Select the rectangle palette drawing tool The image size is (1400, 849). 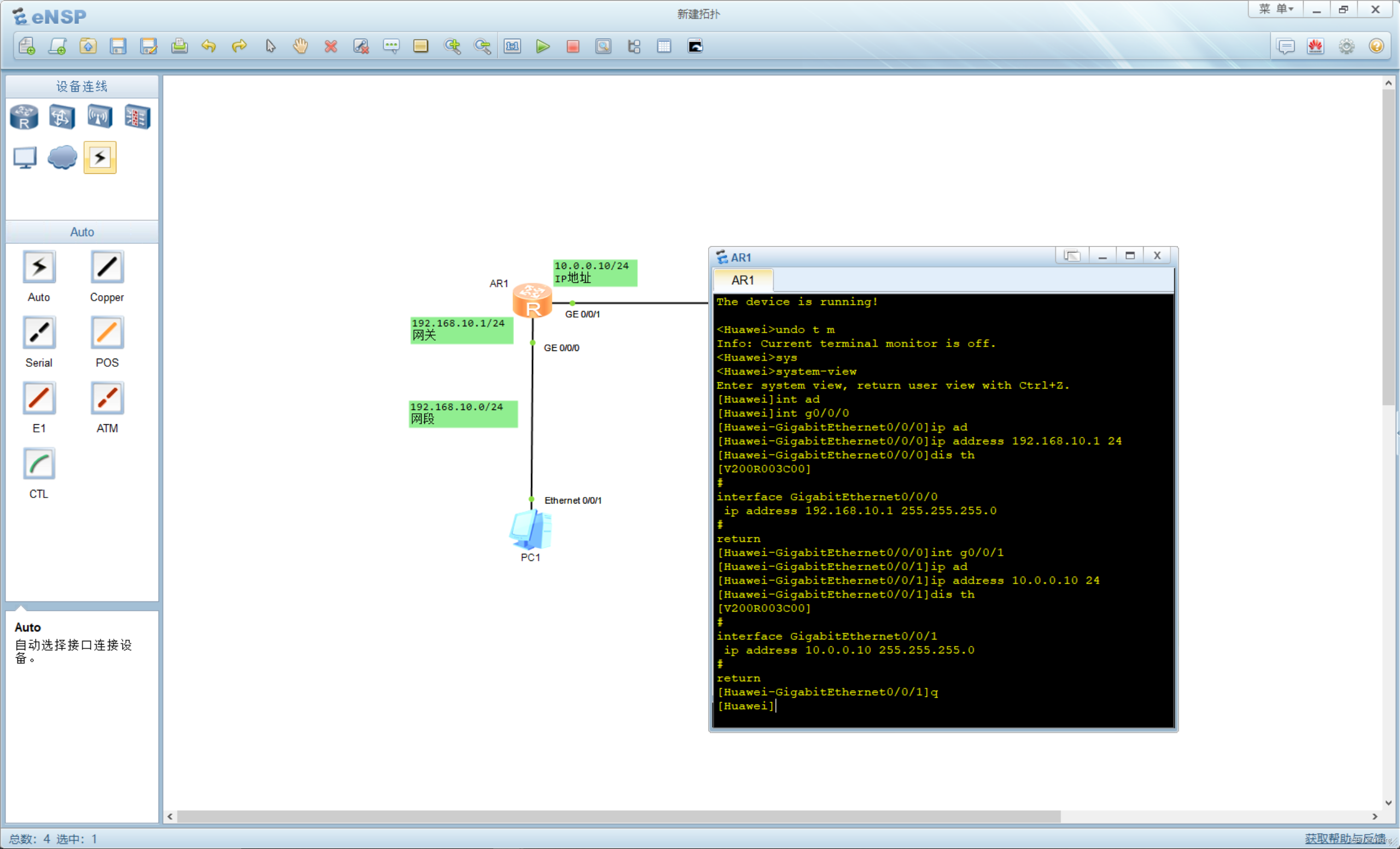(421, 46)
